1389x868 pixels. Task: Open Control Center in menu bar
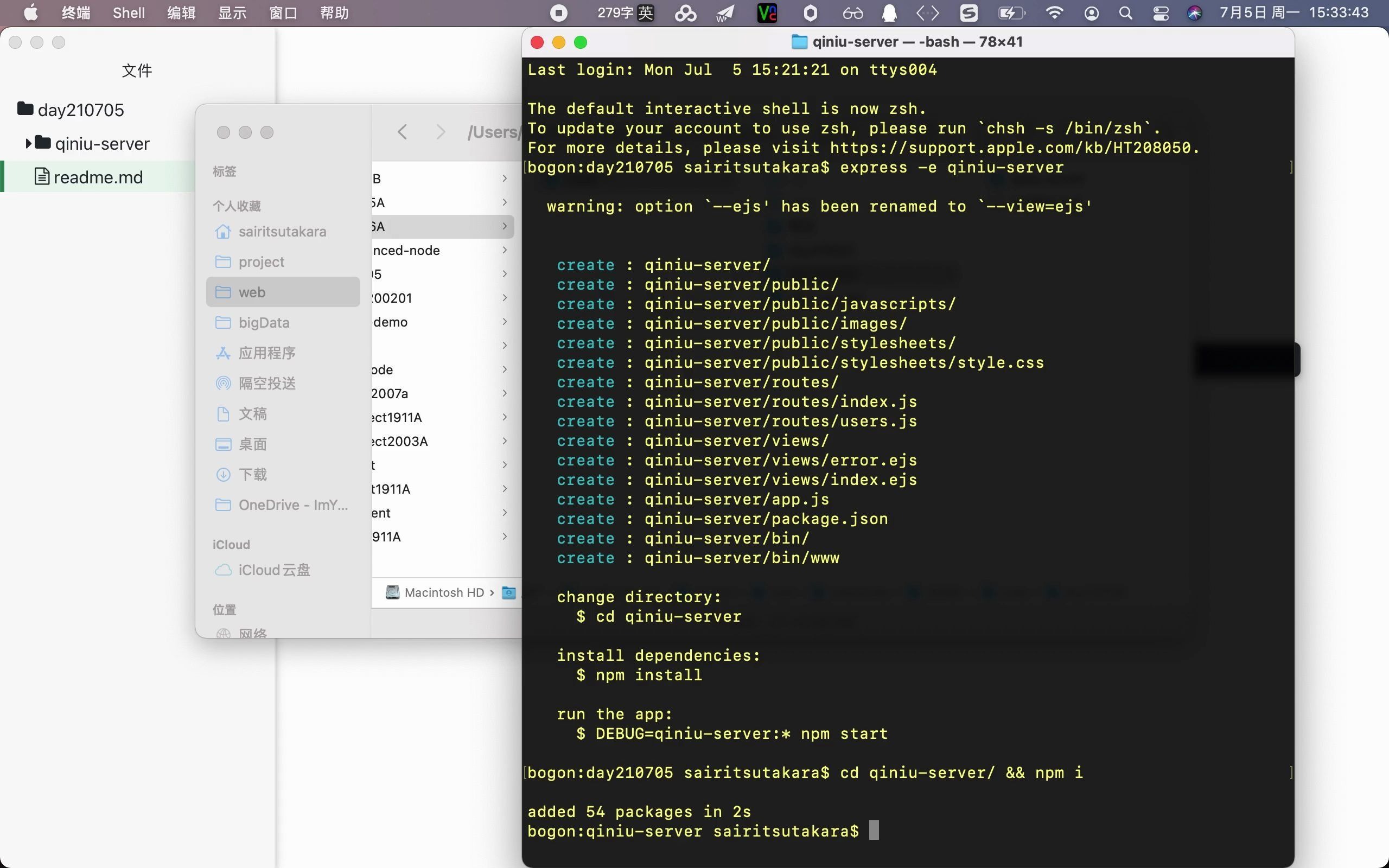1161,12
